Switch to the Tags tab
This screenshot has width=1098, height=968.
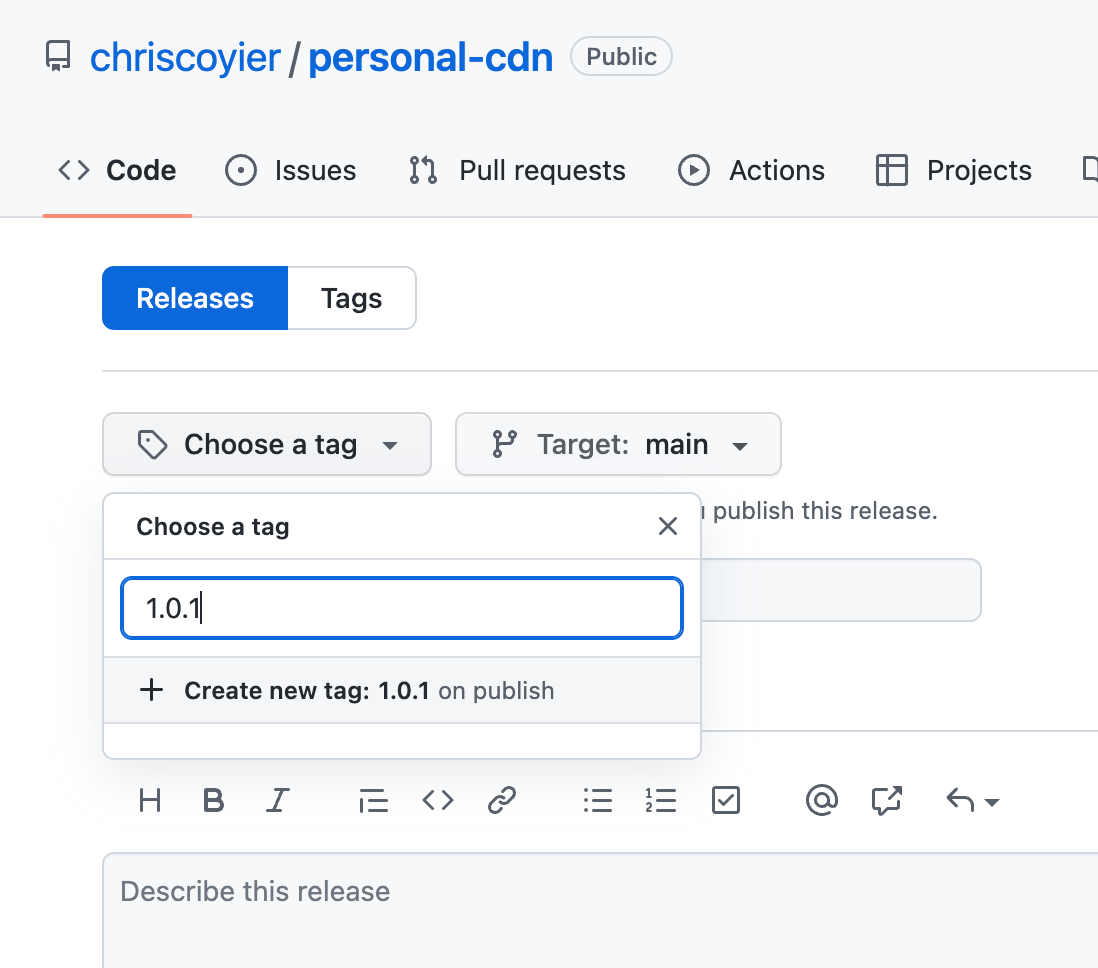(351, 298)
